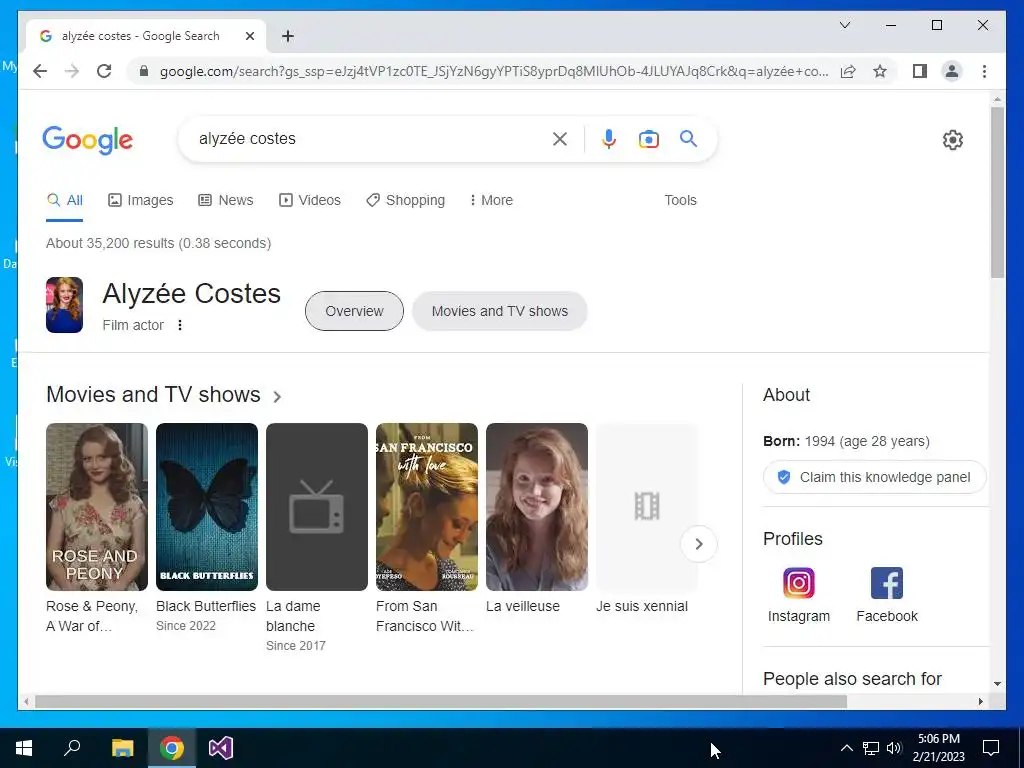Open File Explorer from the taskbar
The height and width of the screenshot is (768, 1024).
[122, 748]
